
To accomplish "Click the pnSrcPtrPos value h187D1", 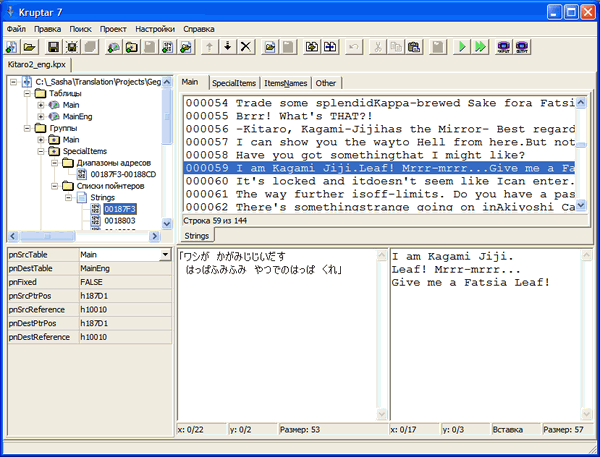I will tap(125, 296).
